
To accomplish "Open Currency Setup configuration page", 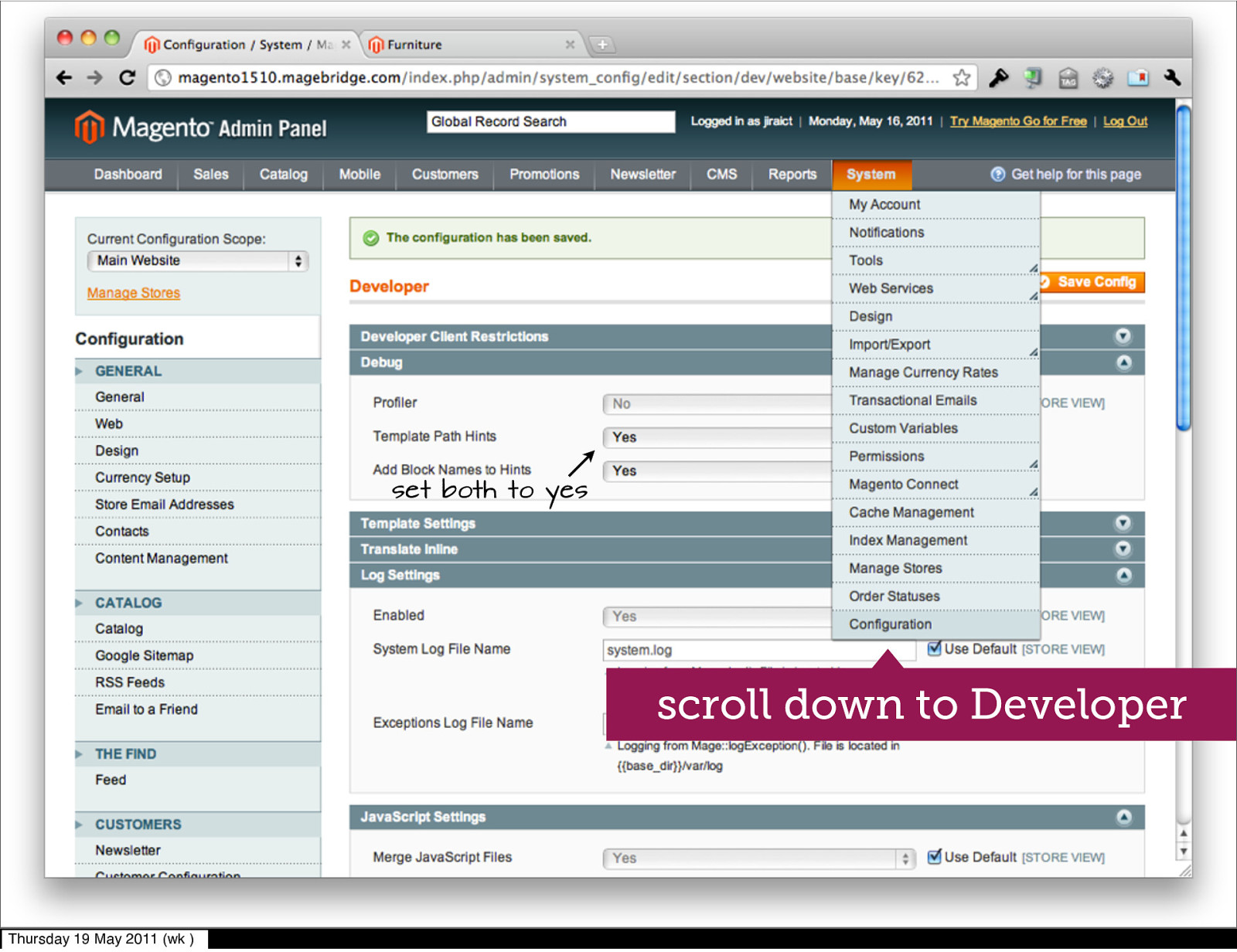I will point(142,478).
